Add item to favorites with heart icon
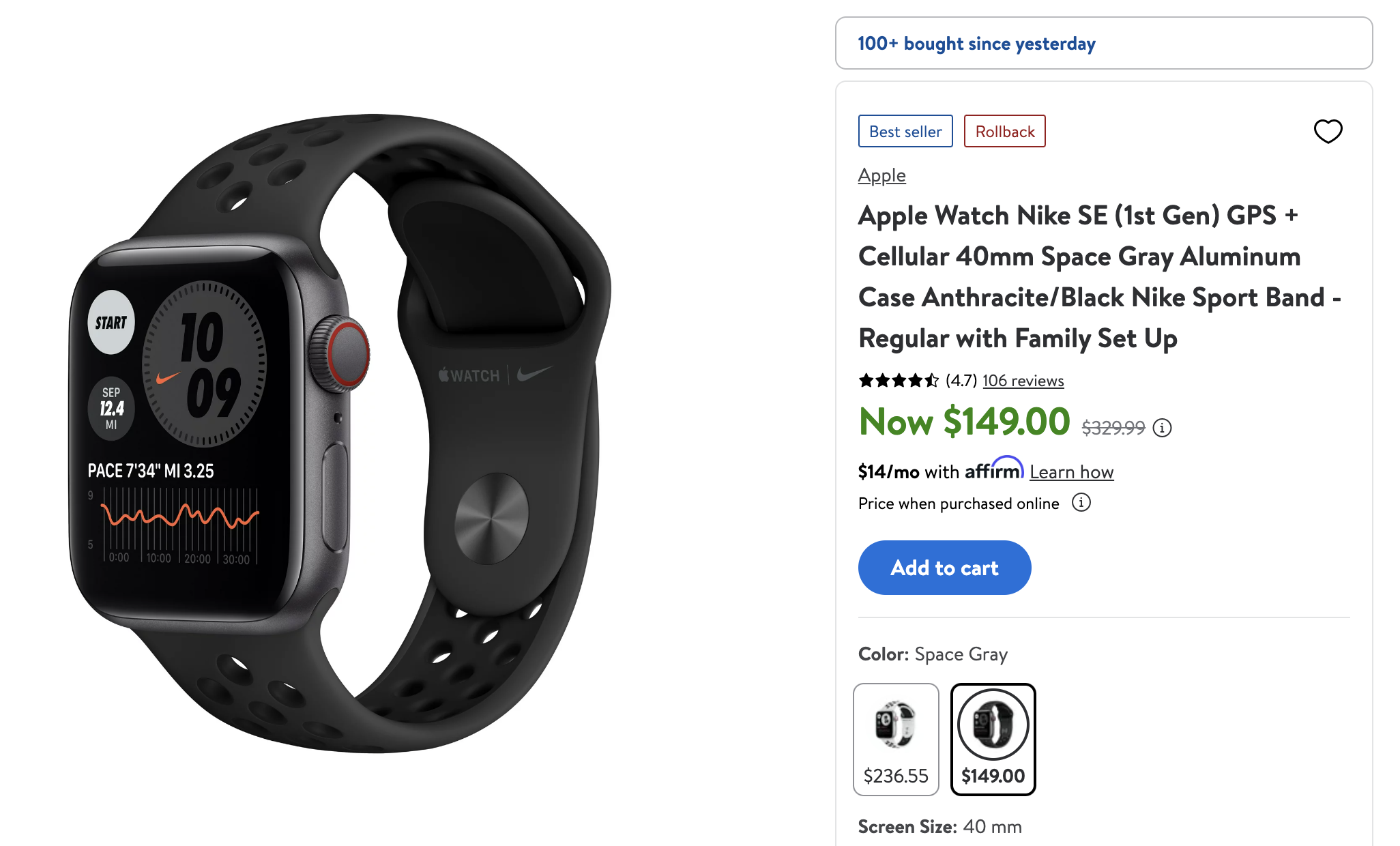This screenshot has height=846, width=1400. click(1328, 131)
